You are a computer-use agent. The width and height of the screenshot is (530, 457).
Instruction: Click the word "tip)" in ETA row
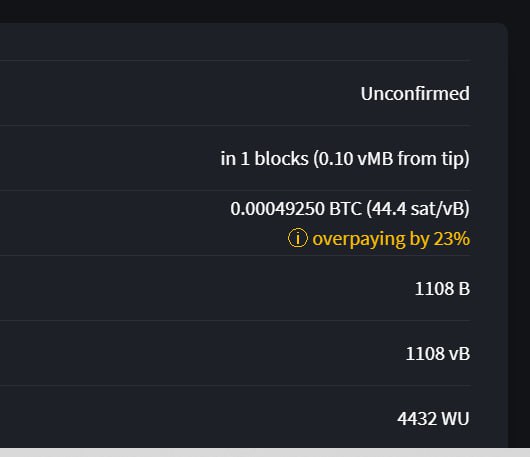coord(455,159)
